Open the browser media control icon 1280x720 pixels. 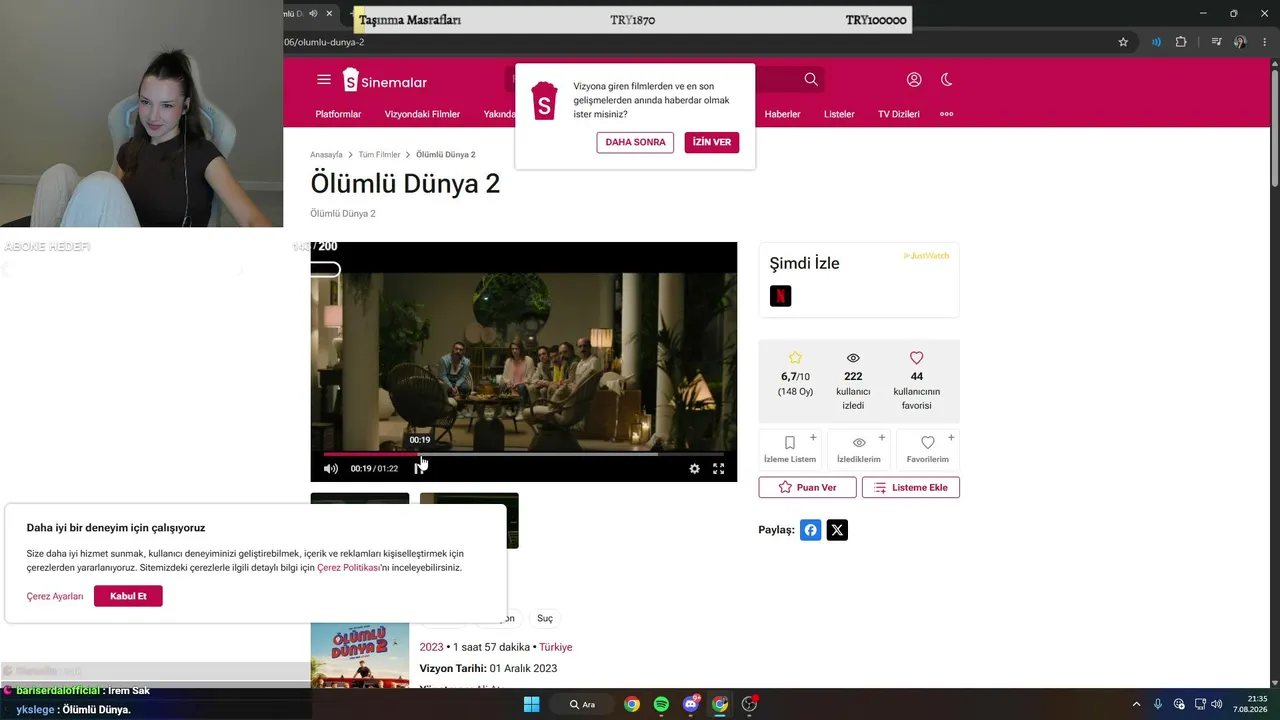point(1216,42)
